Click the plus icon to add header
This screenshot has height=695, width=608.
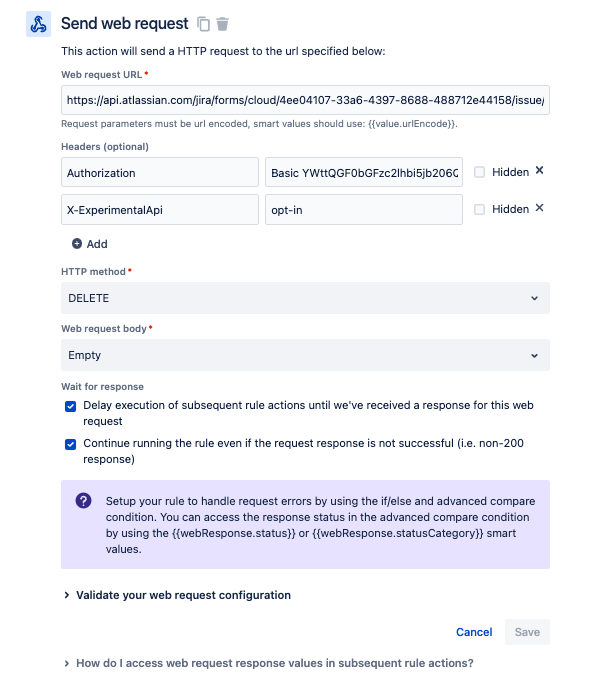tap(77, 244)
